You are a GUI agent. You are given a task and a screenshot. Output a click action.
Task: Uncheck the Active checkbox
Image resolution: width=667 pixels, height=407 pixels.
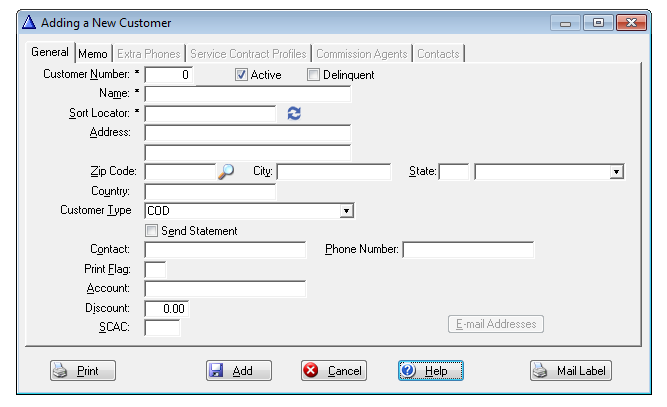241,75
